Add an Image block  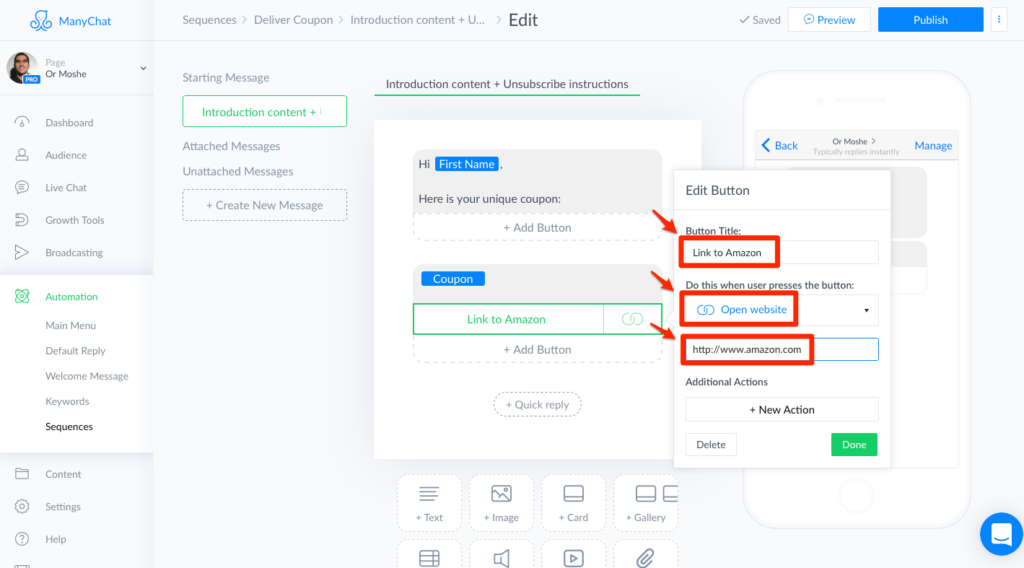coord(501,503)
